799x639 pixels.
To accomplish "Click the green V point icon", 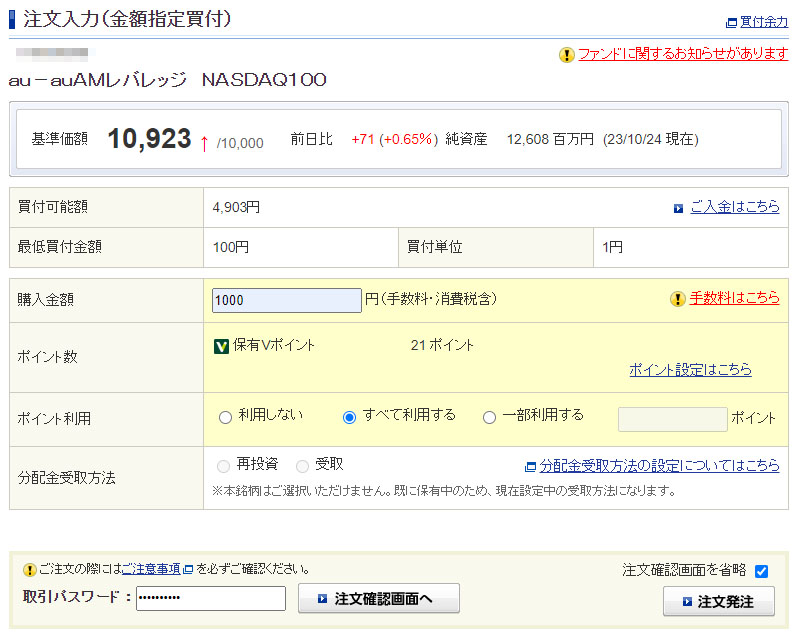I will tap(222, 346).
